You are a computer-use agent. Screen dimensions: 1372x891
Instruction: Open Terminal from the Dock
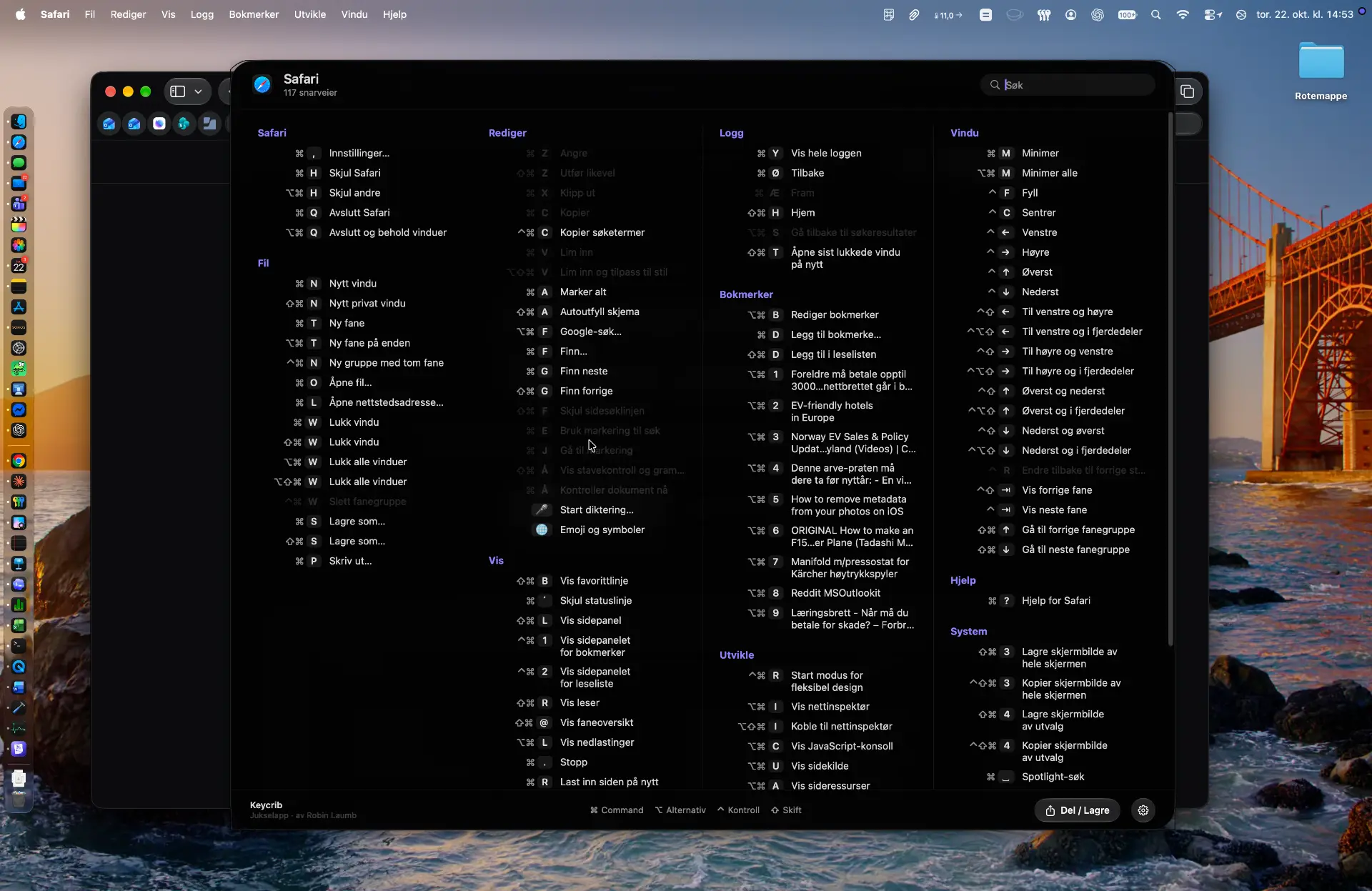(19, 646)
